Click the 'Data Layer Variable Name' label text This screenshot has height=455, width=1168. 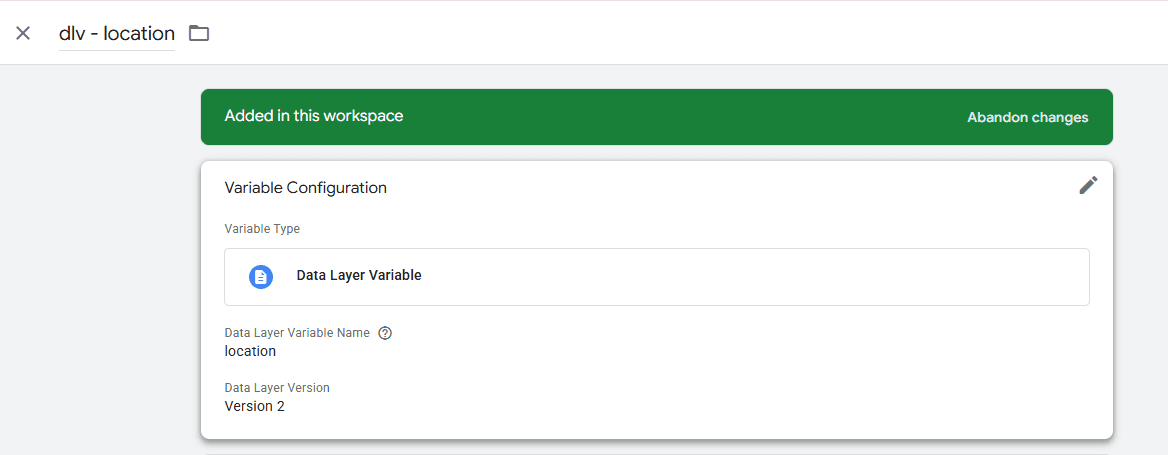click(297, 333)
